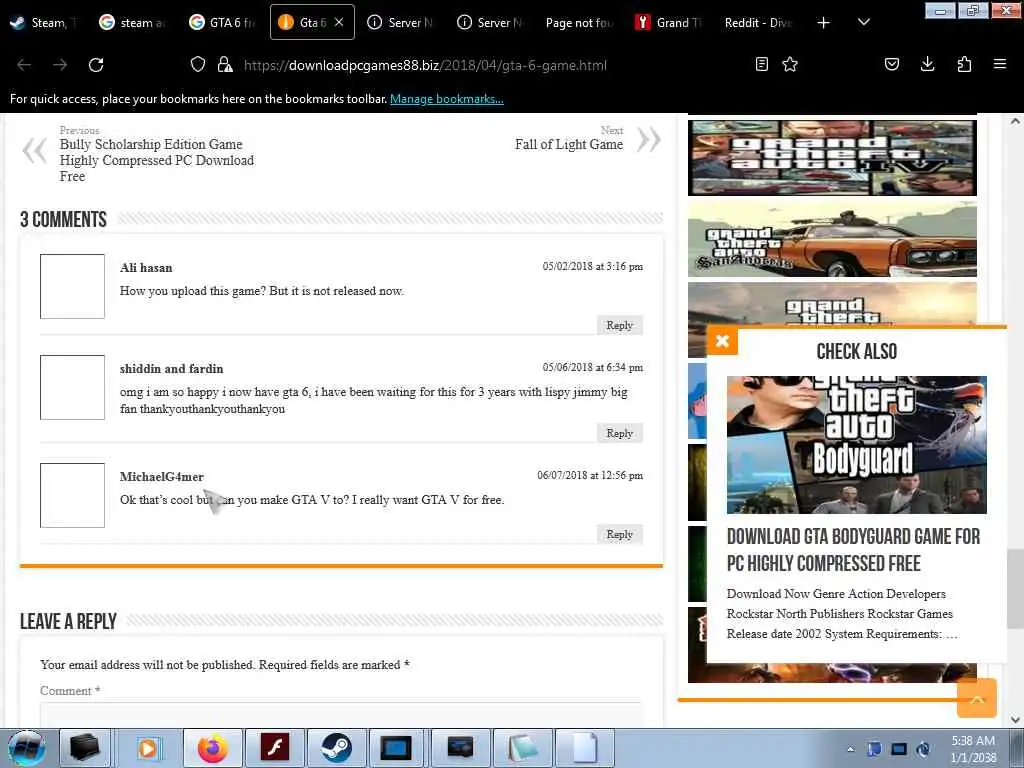Open Firefox from the taskbar
Image resolution: width=1024 pixels, height=768 pixels.
(212, 748)
